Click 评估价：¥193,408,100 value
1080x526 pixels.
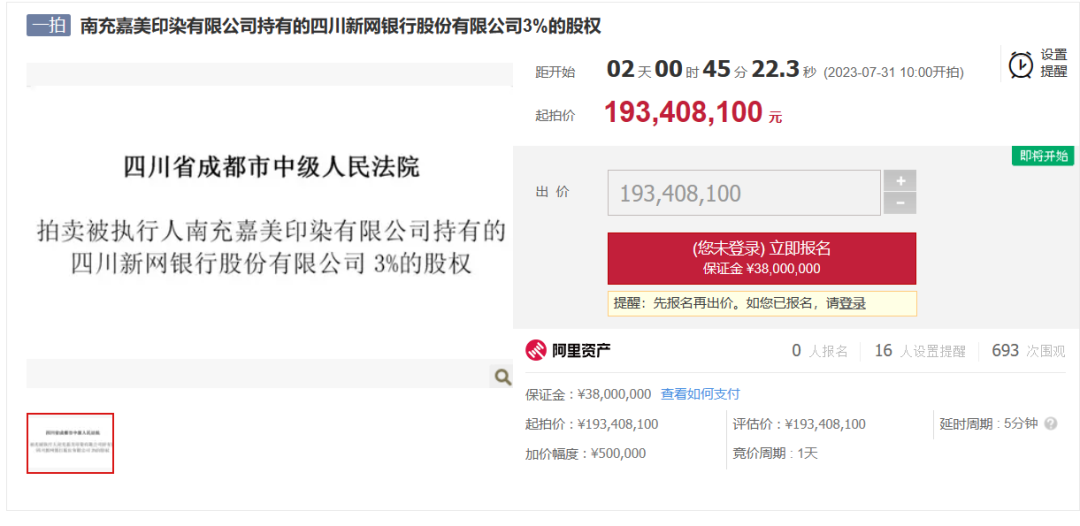tap(800, 424)
